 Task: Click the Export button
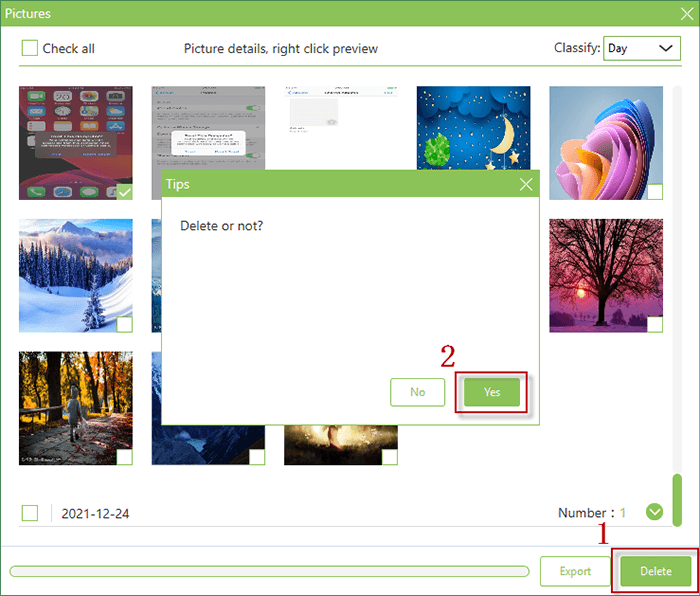pos(575,571)
